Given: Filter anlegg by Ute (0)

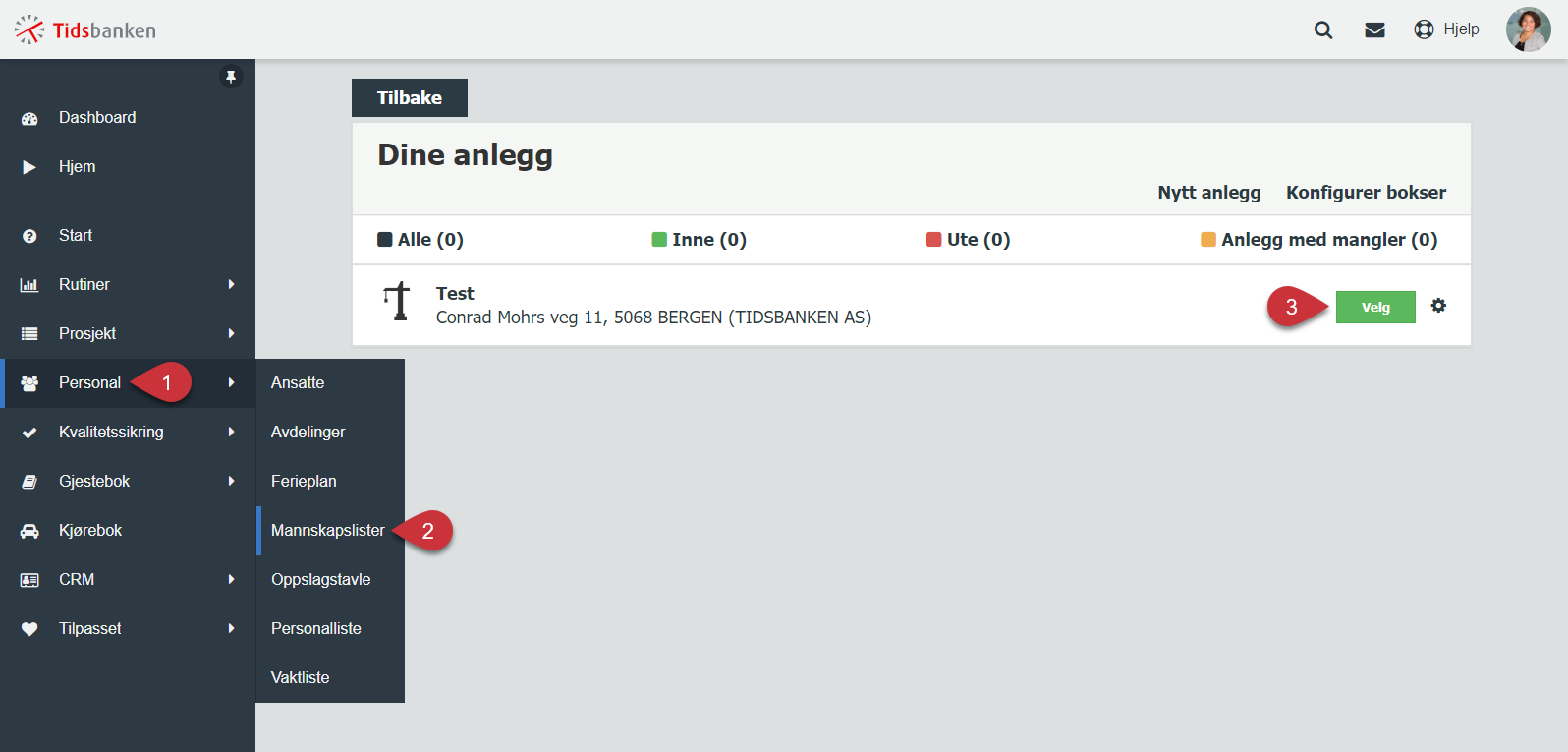Looking at the screenshot, I should tap(969, 240).
